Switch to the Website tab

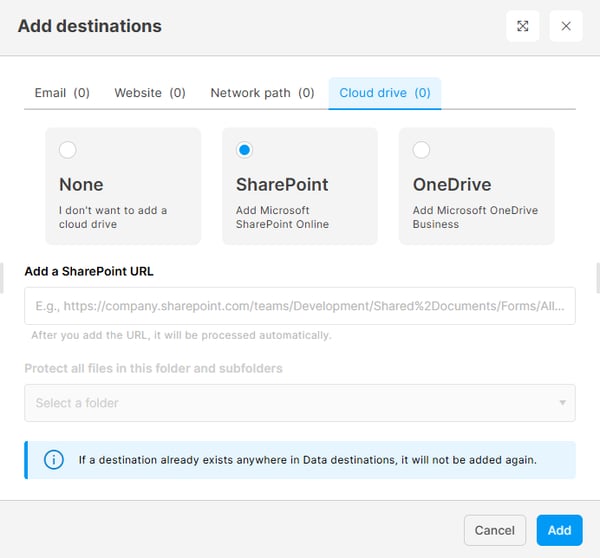[150, 93]
